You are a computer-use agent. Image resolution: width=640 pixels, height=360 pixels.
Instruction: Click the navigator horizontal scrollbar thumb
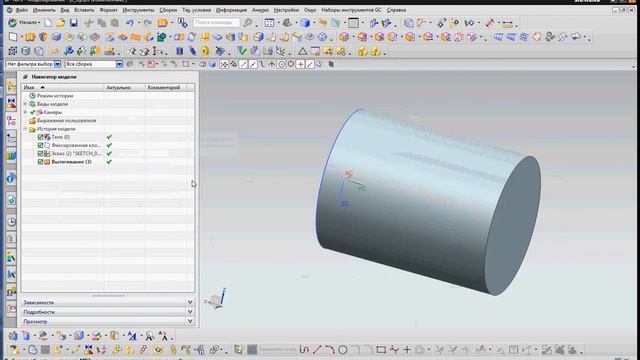point(108,295)
